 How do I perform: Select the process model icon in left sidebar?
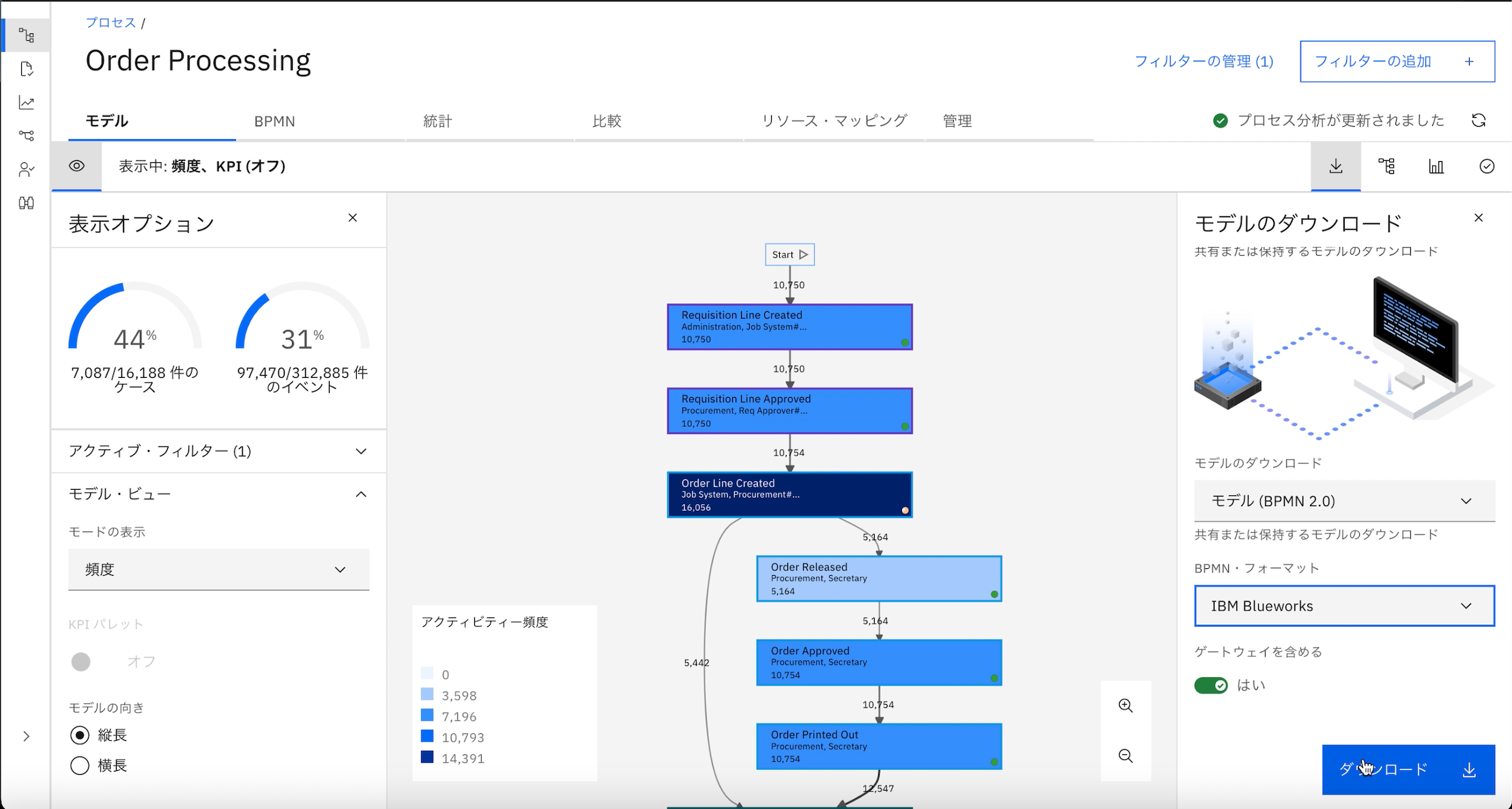(x=26, y=34)
